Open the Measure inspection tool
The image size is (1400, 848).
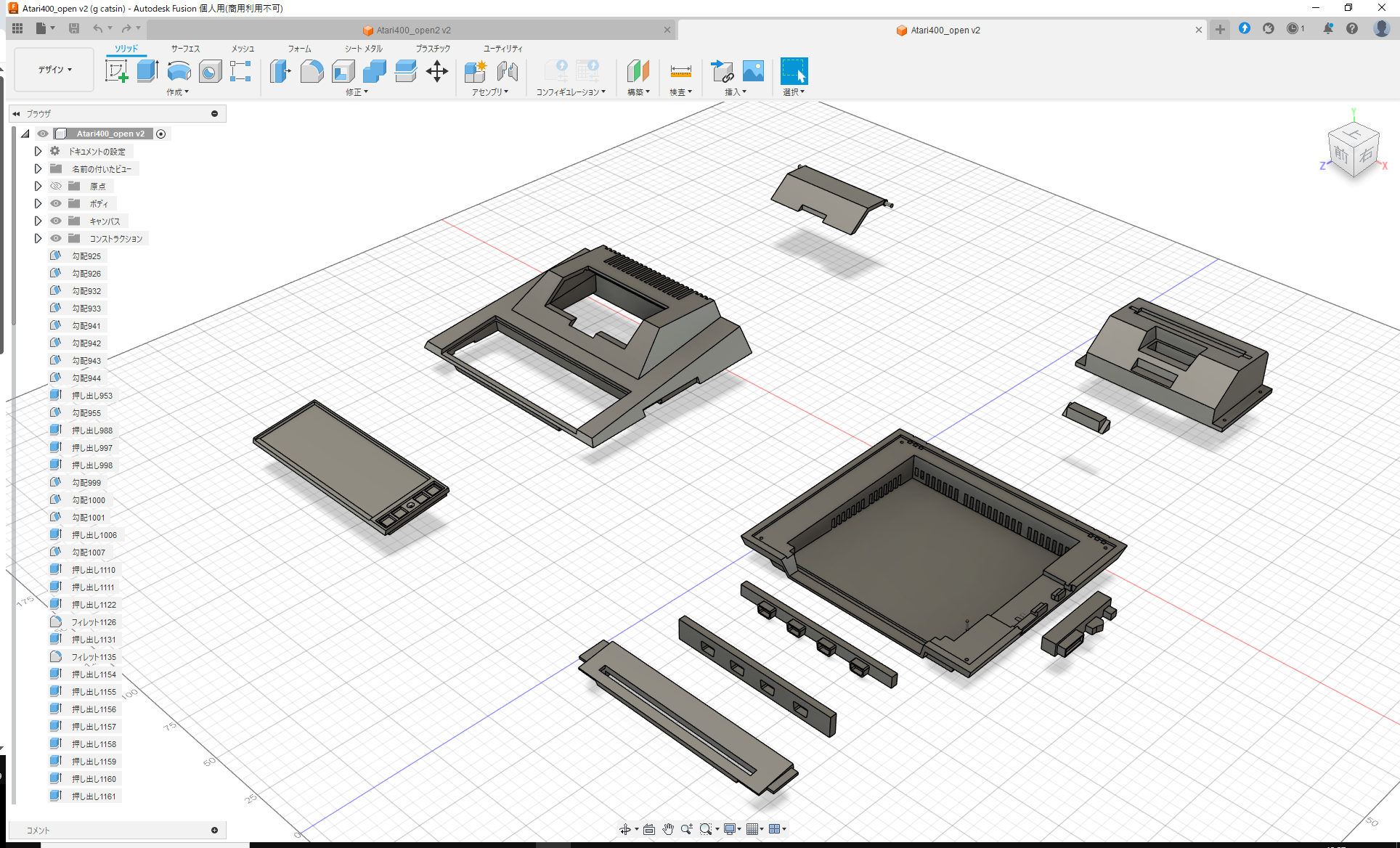[x=680, y=71]
